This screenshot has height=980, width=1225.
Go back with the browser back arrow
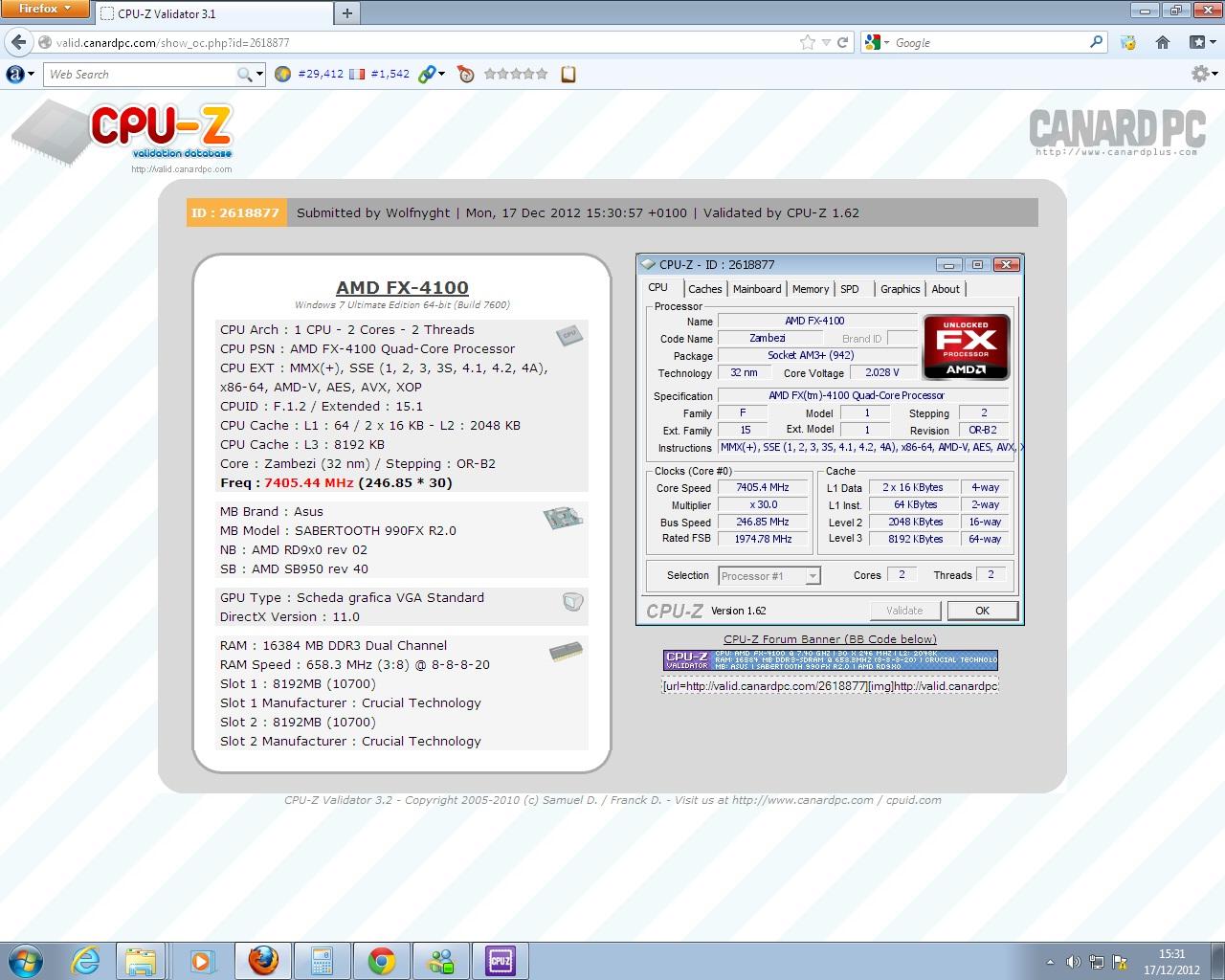(18, 42)
